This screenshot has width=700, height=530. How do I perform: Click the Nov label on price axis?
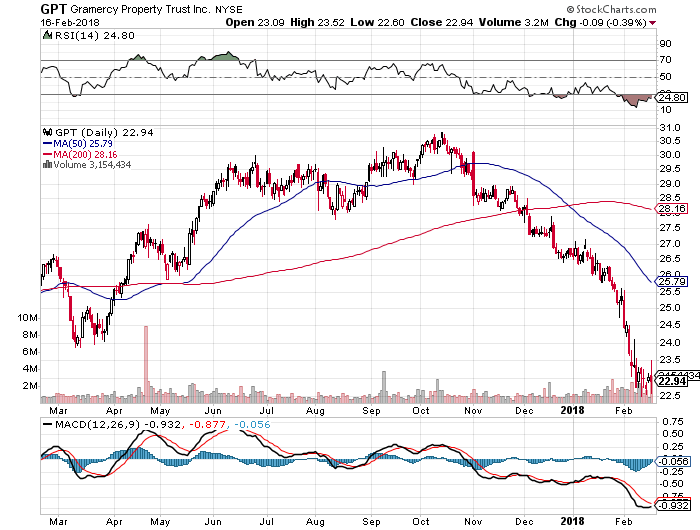pyautogui.click(x=473, y=411)
